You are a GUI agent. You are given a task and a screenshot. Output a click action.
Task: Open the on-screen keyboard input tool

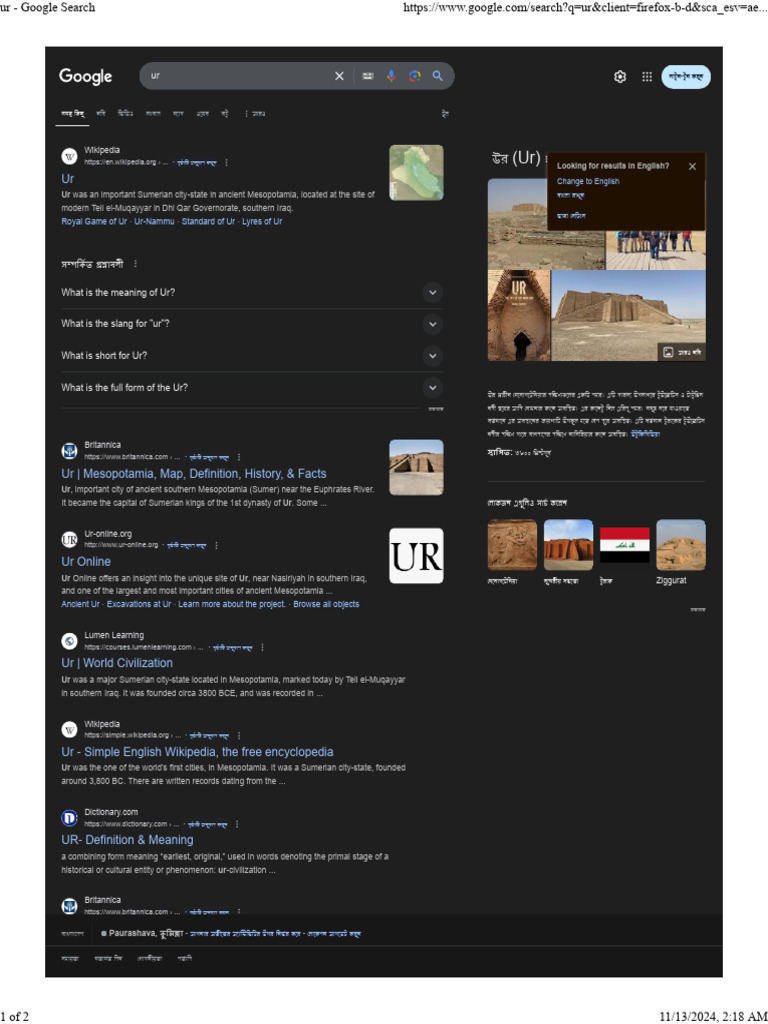(x=368, y=76)
